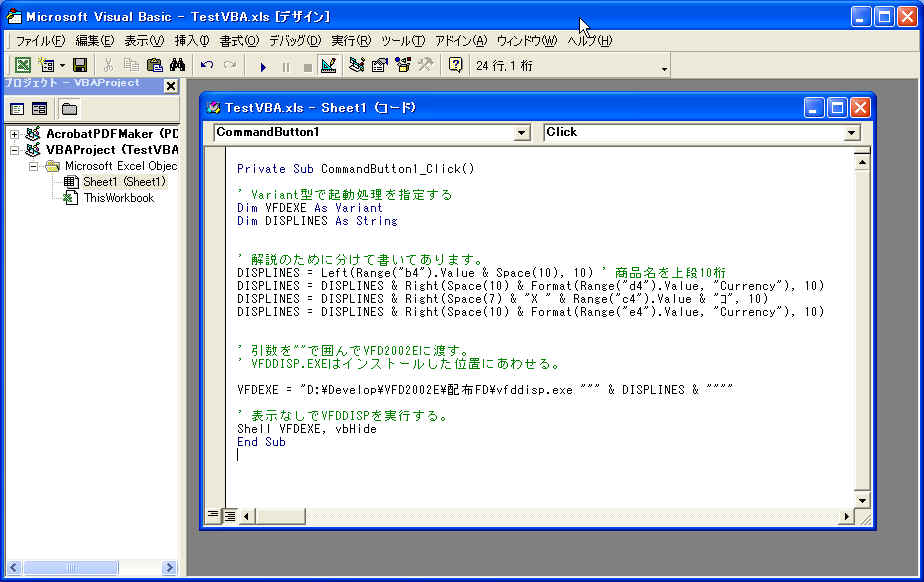Click the Undo arrow icon
924x582 pixels.
pos(207,65)
